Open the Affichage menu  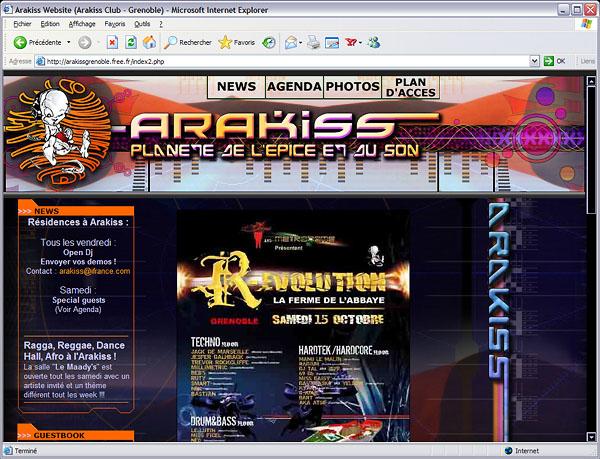[82, 24]
